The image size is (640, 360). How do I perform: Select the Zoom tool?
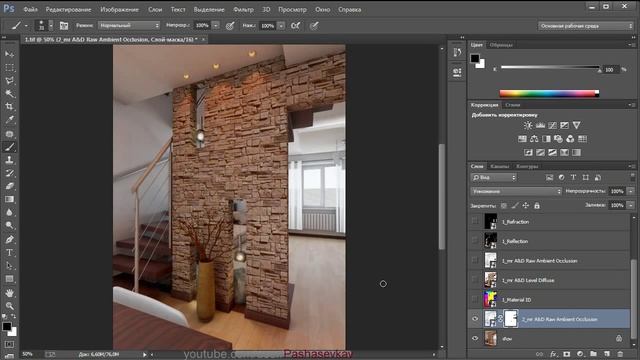point(9,306)
